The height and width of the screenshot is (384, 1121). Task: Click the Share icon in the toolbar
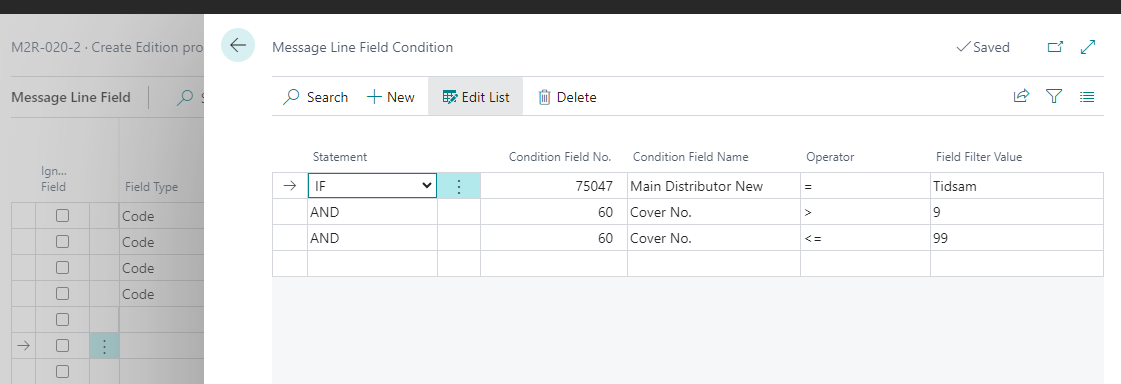pyautogui.click(x=1021, y=96)
